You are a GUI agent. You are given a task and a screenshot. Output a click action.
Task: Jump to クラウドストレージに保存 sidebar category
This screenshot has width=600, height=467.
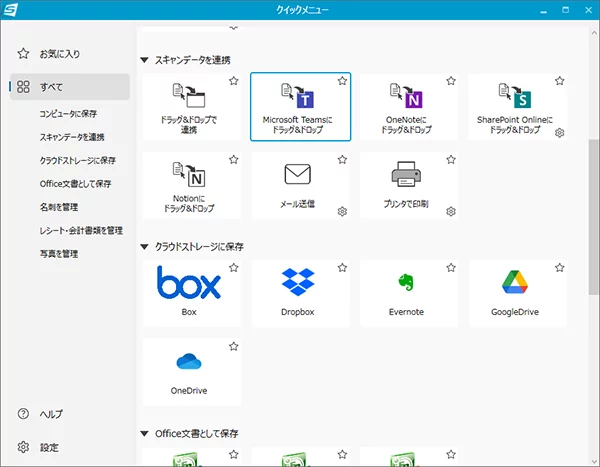78,160
